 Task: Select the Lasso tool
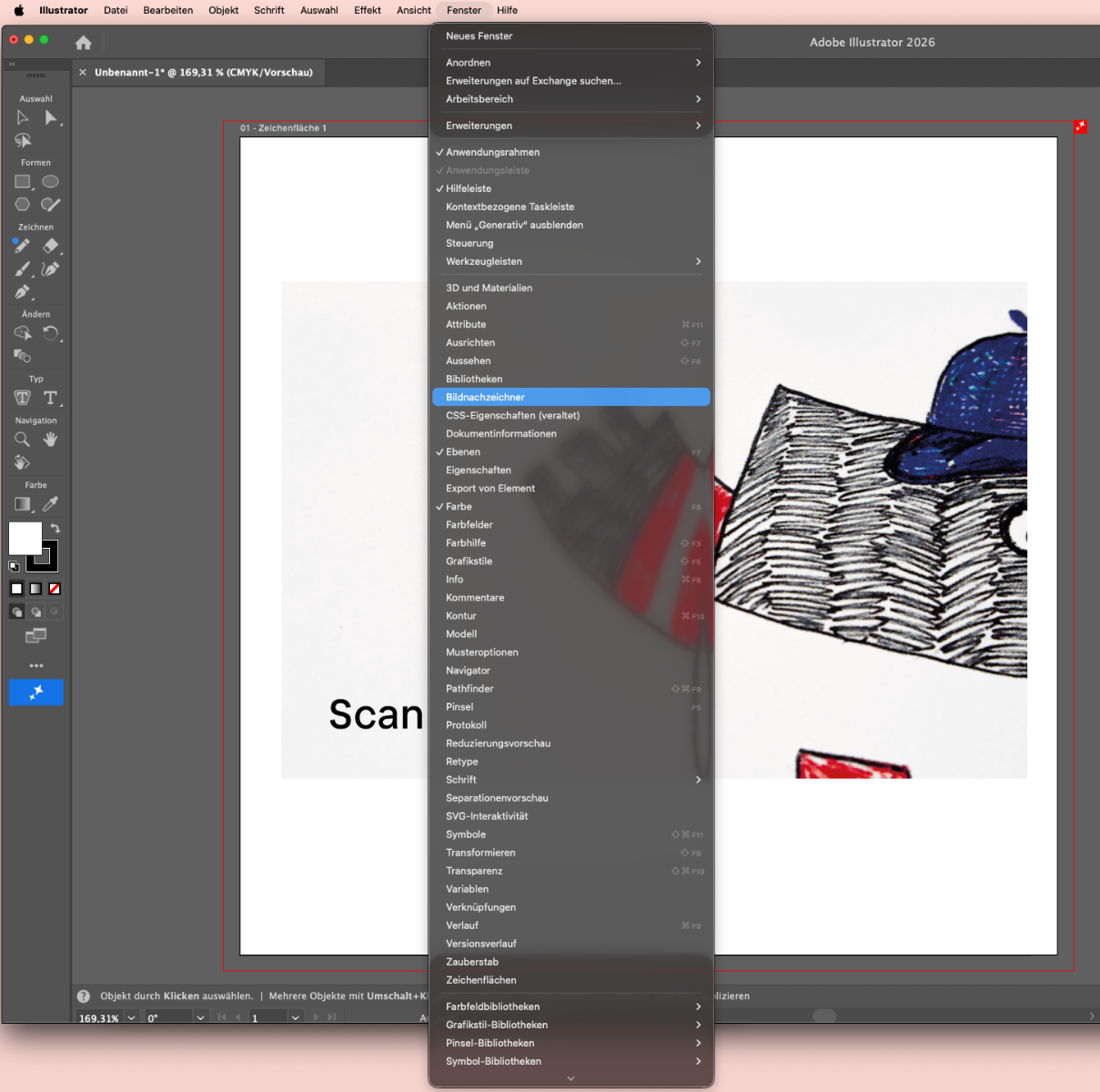pos(23,140)
